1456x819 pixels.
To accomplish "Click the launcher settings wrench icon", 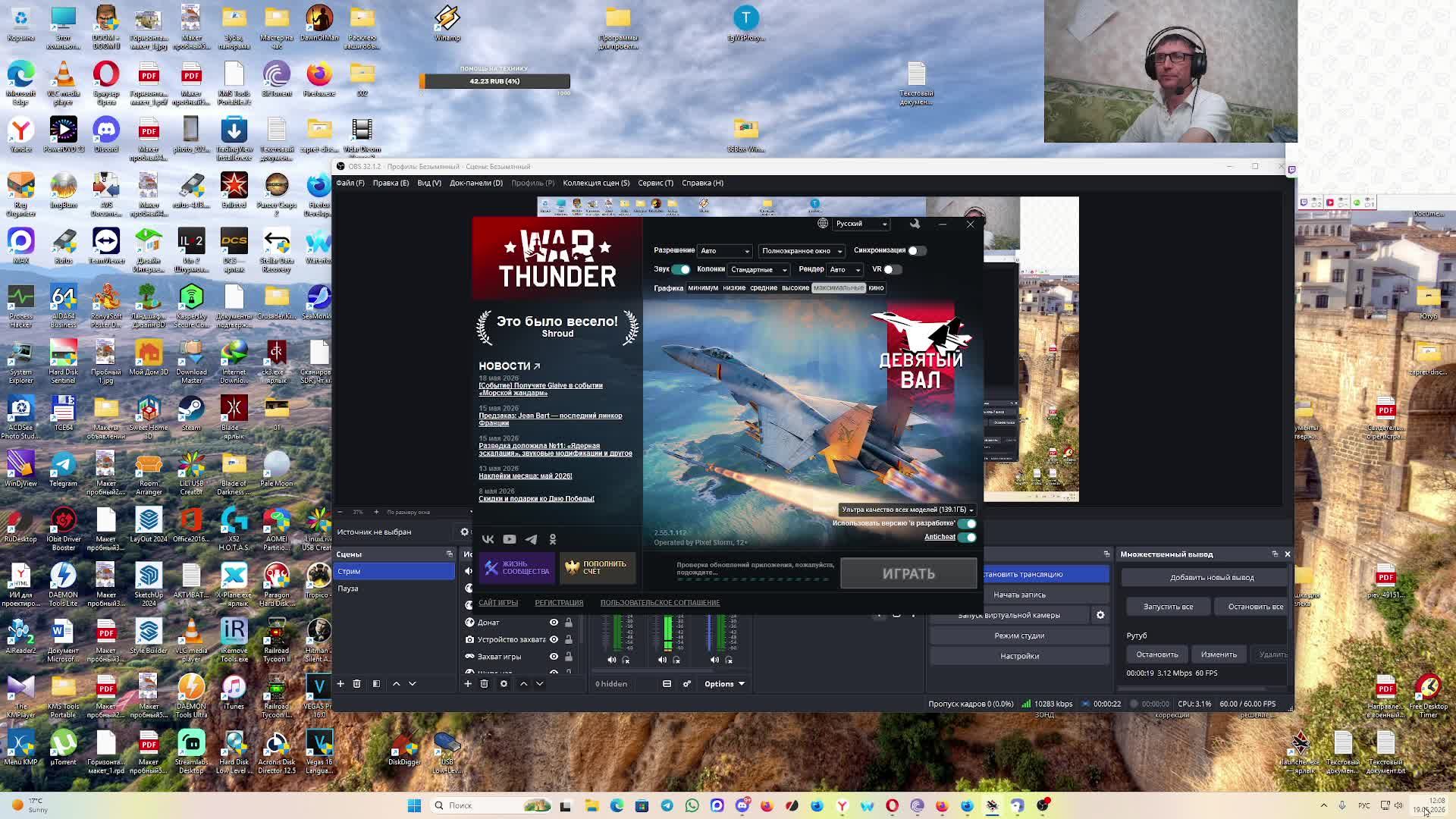I will click(915, 224).
